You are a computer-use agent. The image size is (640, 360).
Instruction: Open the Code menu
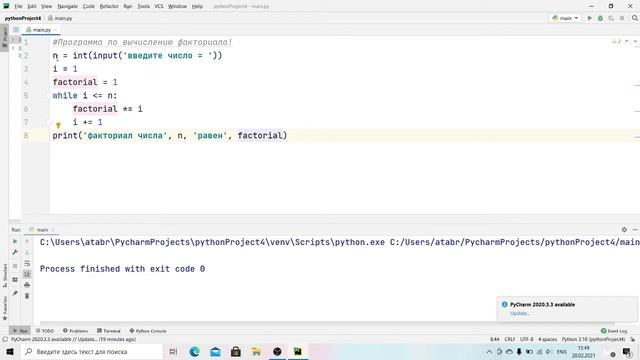coord(89,6)
